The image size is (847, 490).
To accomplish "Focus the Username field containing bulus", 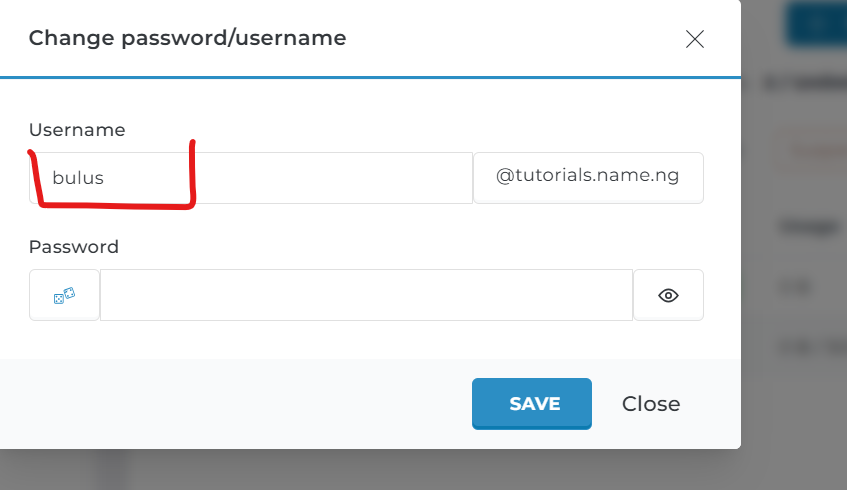I will tap(250, 178).
